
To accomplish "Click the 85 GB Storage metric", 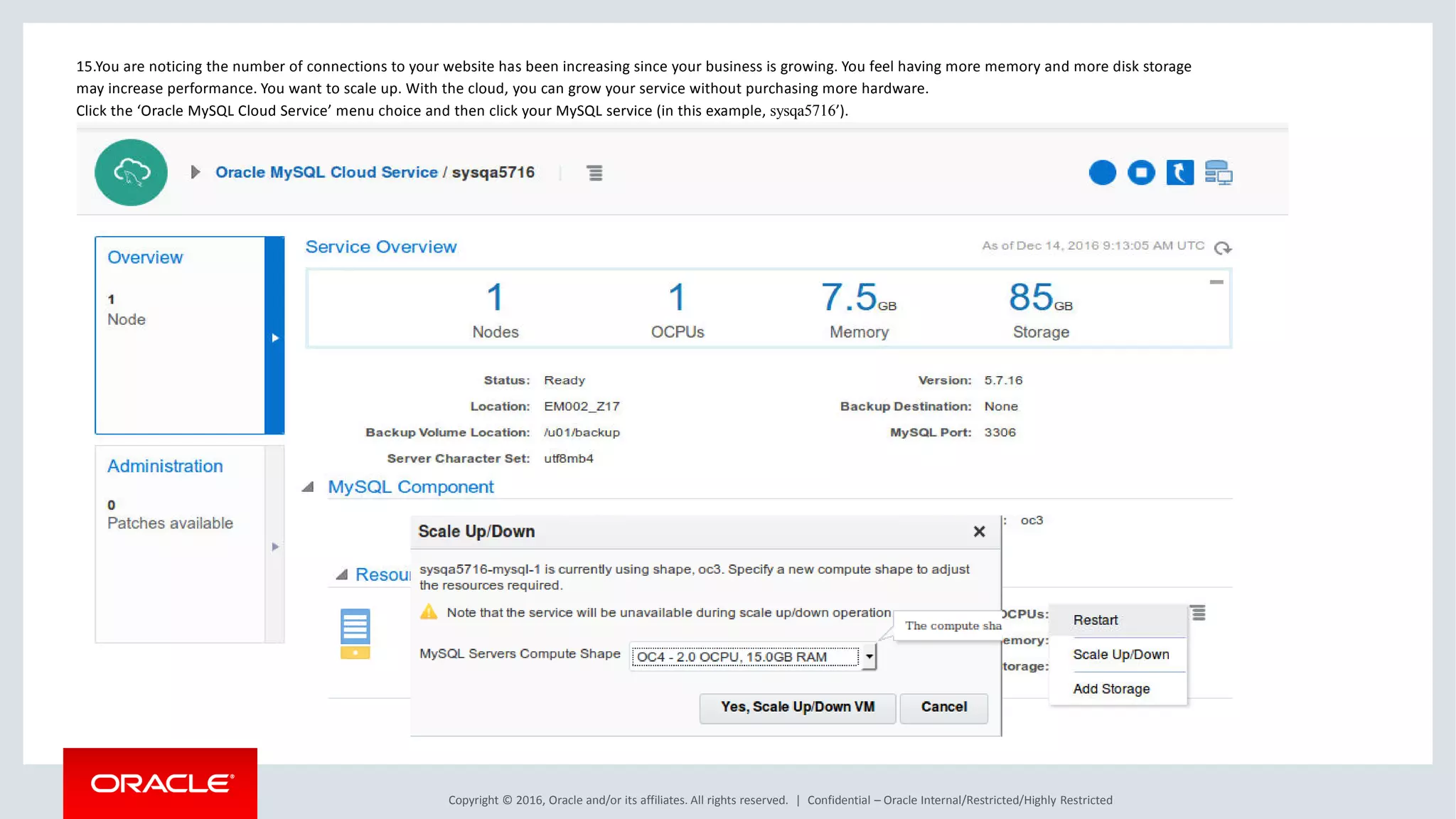I will [x=1041, y=310].
